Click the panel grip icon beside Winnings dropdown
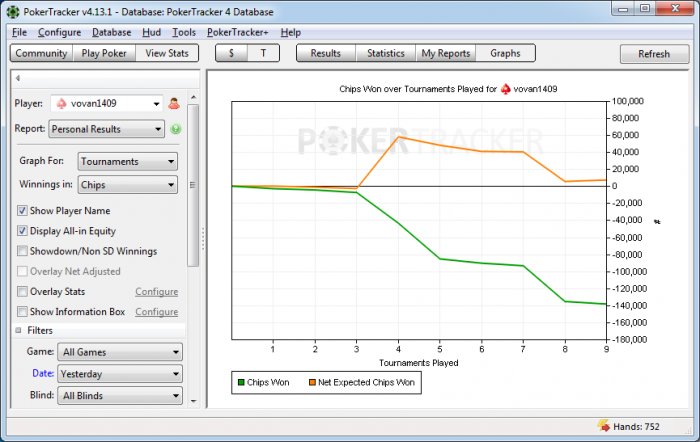 pos(192,185)
